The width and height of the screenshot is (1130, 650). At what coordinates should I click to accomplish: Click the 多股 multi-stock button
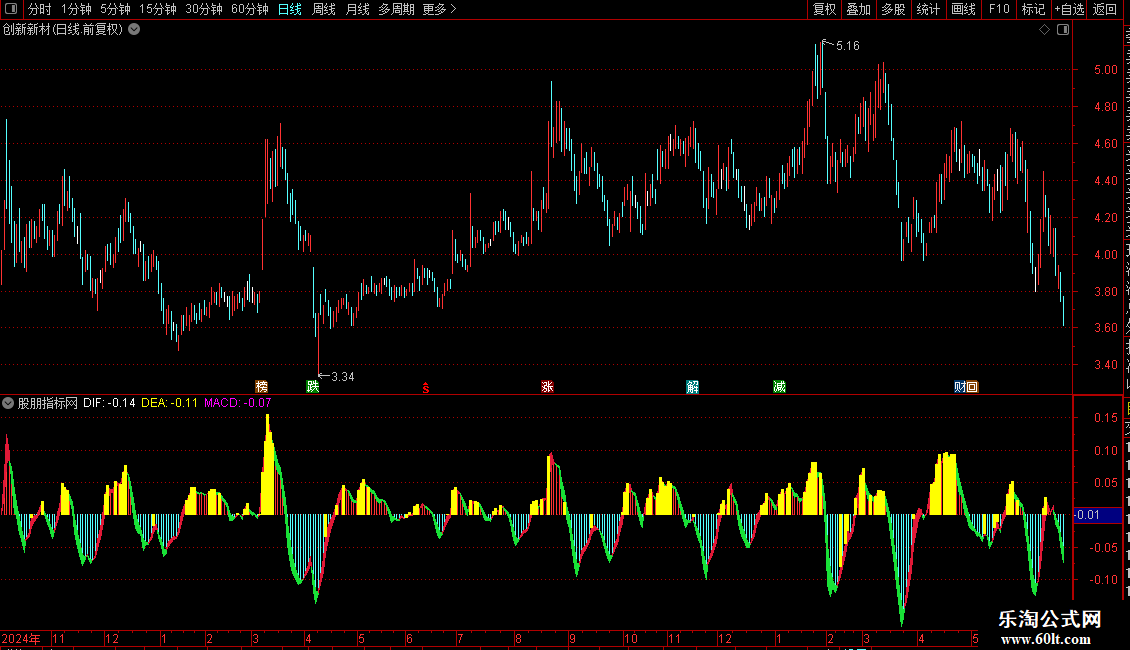(894, 9)
